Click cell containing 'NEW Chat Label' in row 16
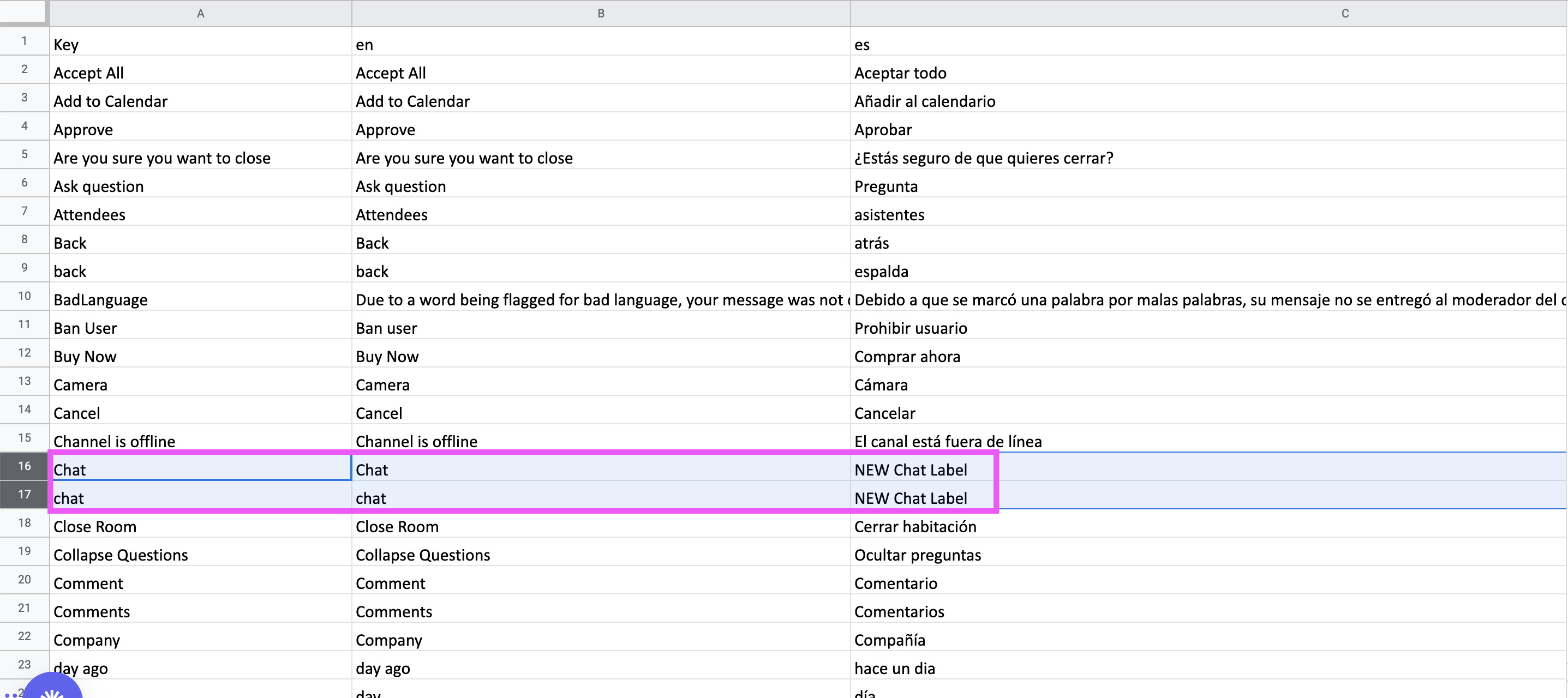Screen dimensions: 1568x698 pos(911,470)
